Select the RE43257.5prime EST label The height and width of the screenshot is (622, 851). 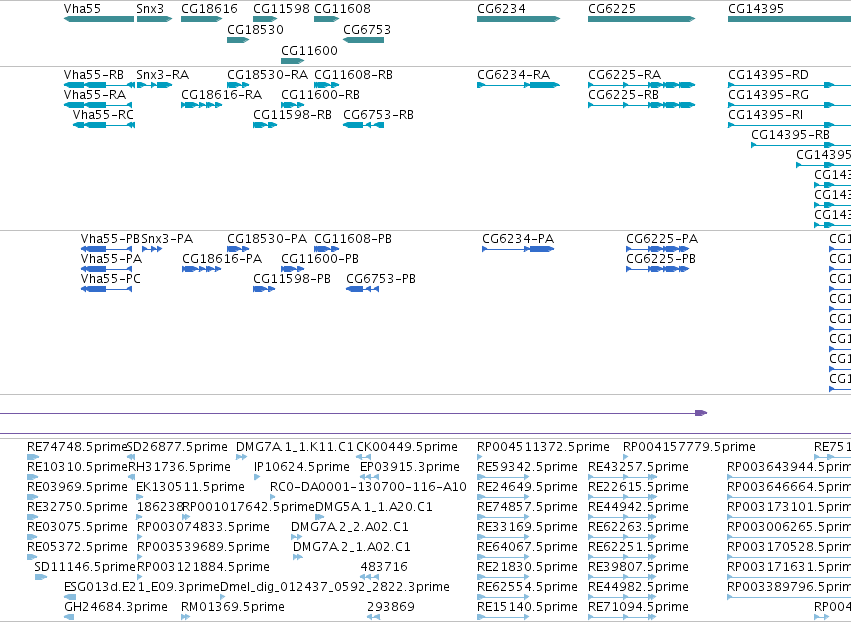(638, 467)
